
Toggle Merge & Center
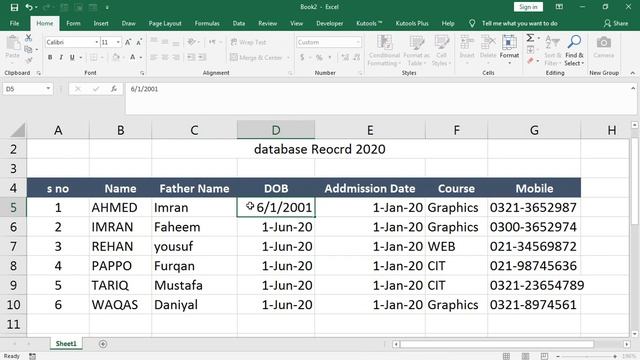[x=256, y=58]
